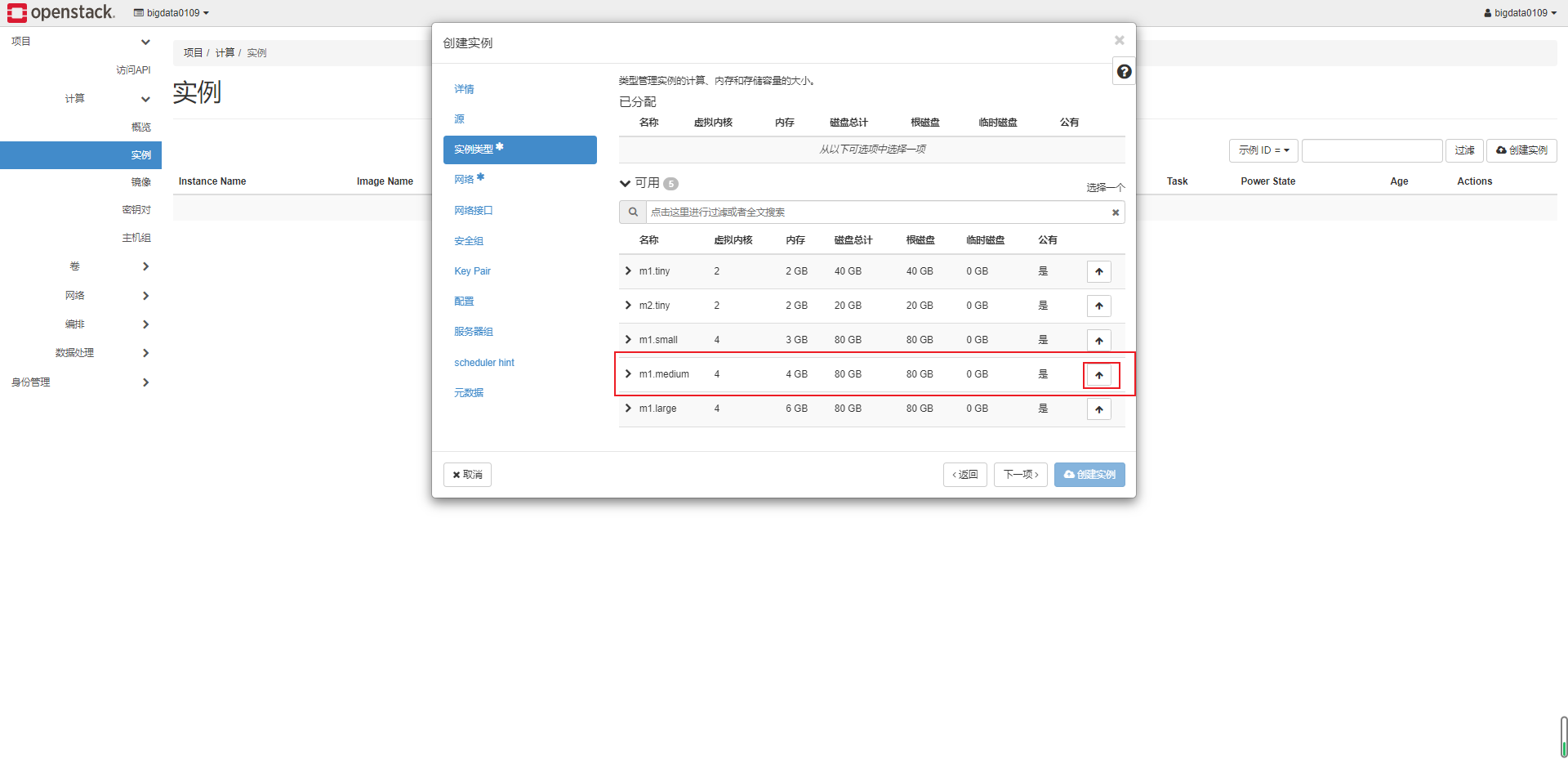Expand m2.tiny row details
Screen dimensions: 1568x773
point(628,305)
